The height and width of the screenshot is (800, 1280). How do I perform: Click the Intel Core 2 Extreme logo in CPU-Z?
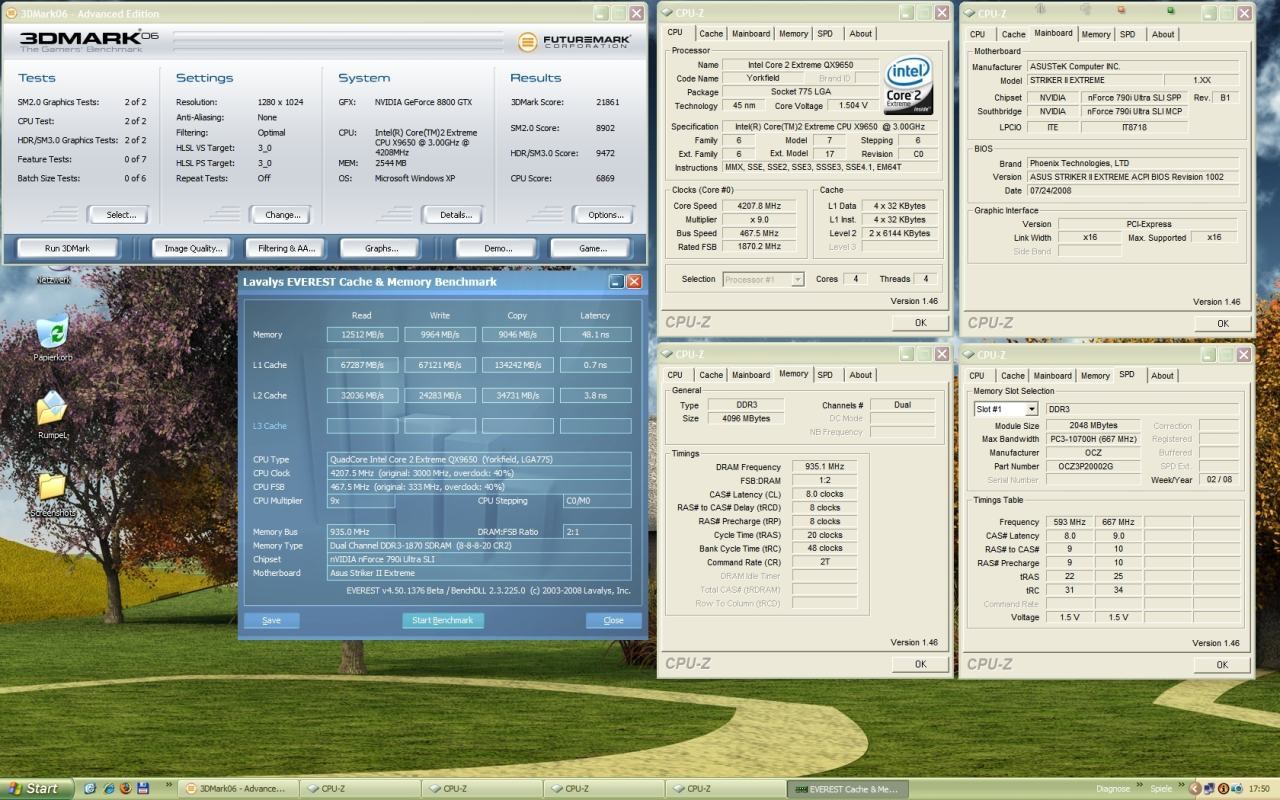click(909, 86)
